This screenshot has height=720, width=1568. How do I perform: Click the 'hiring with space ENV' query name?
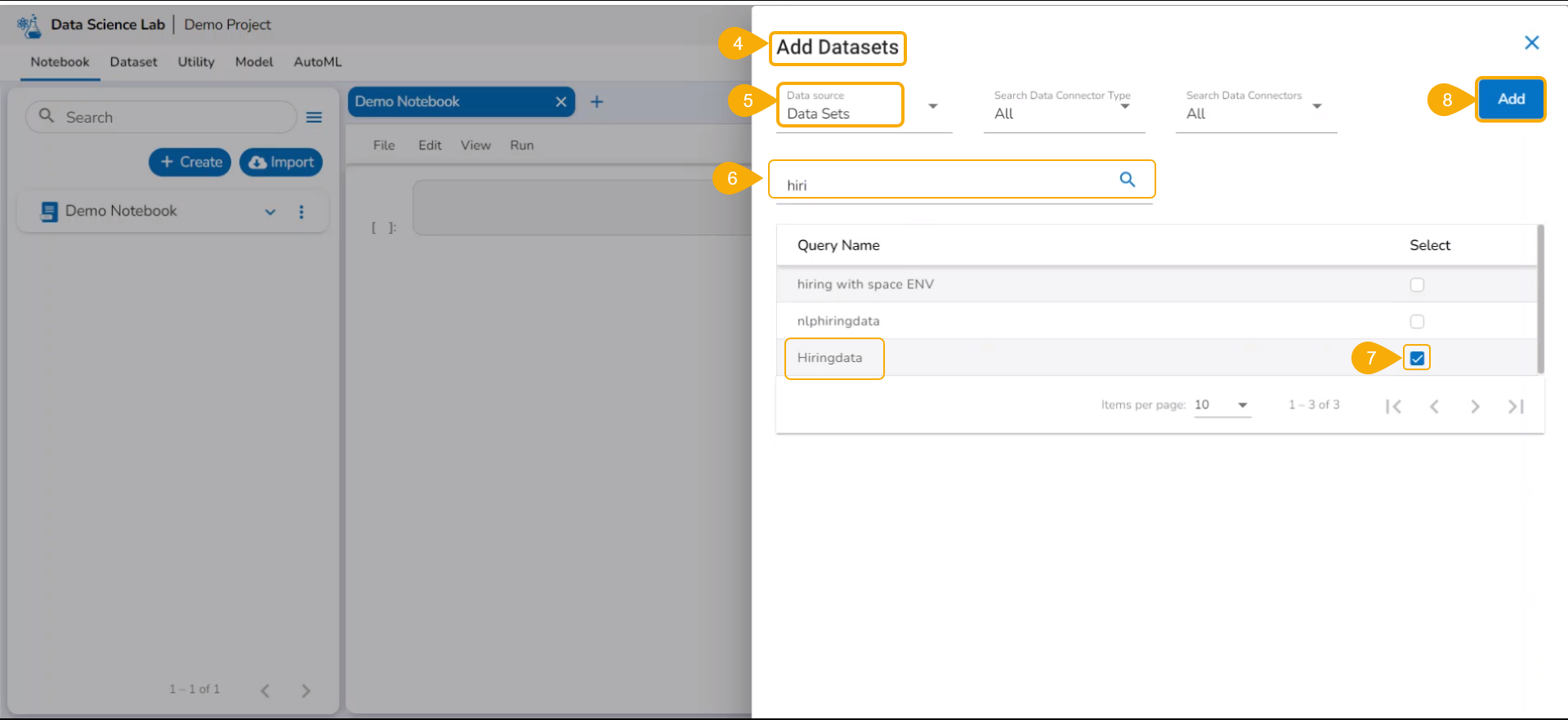pyautogui.click(x=865, y=284)
